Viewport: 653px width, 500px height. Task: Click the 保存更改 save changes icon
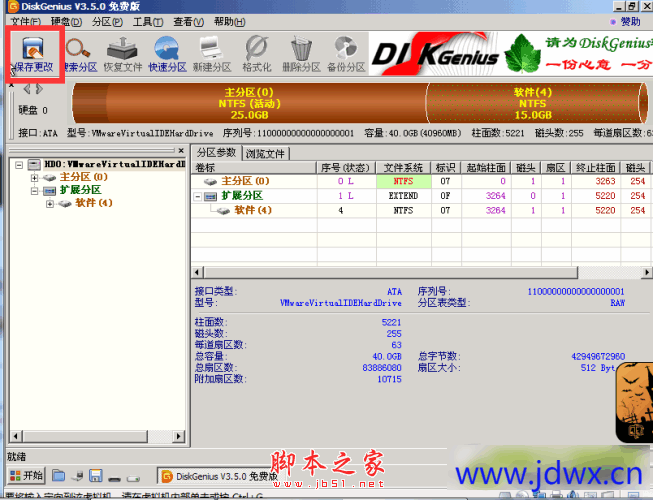pyautogui.click(x=33, y=54)
